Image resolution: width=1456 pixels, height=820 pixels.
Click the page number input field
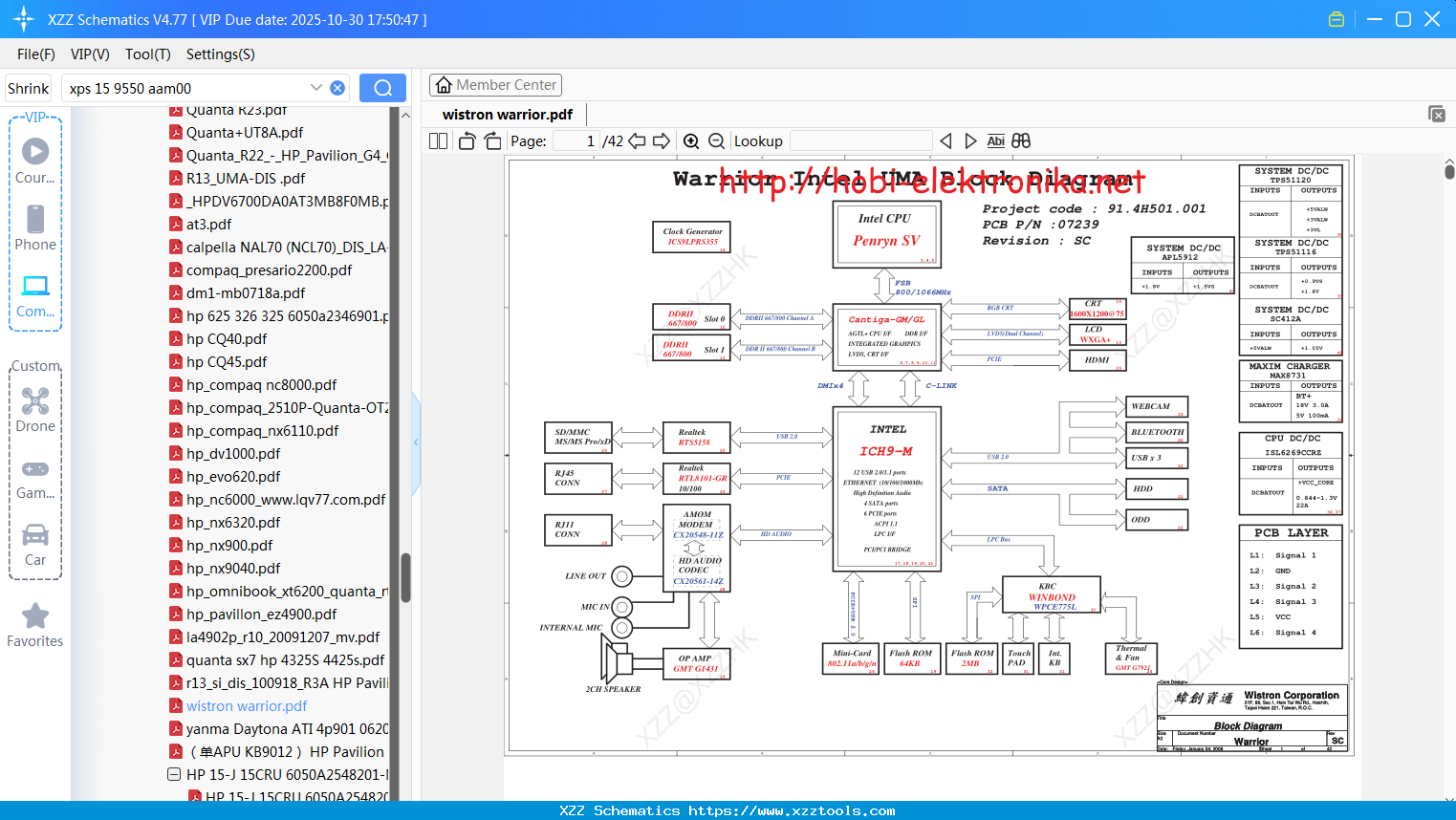[576, 141]
